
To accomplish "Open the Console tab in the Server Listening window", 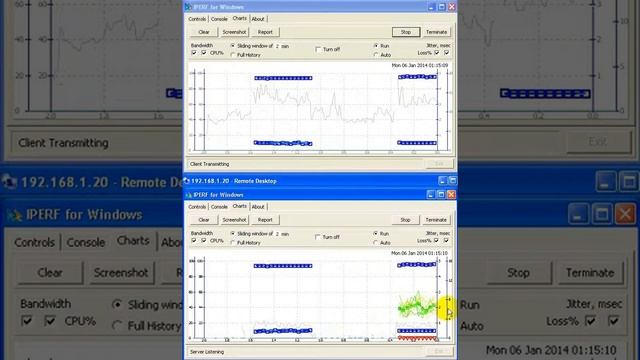I will point(219,207).
